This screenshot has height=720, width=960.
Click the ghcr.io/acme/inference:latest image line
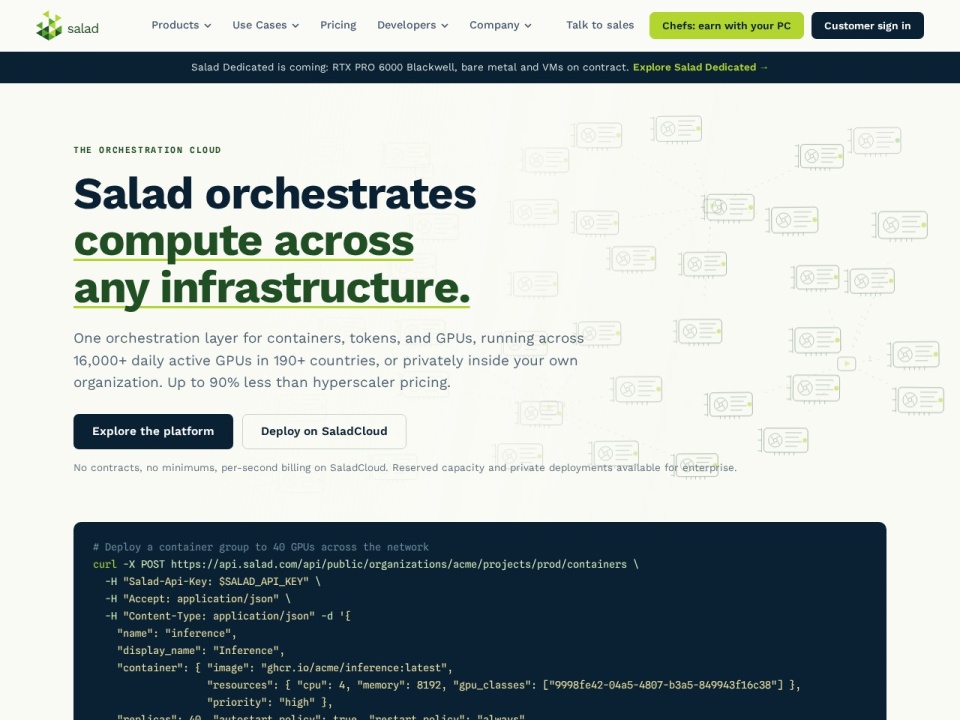pyautogui.click(x=285, y=668)
